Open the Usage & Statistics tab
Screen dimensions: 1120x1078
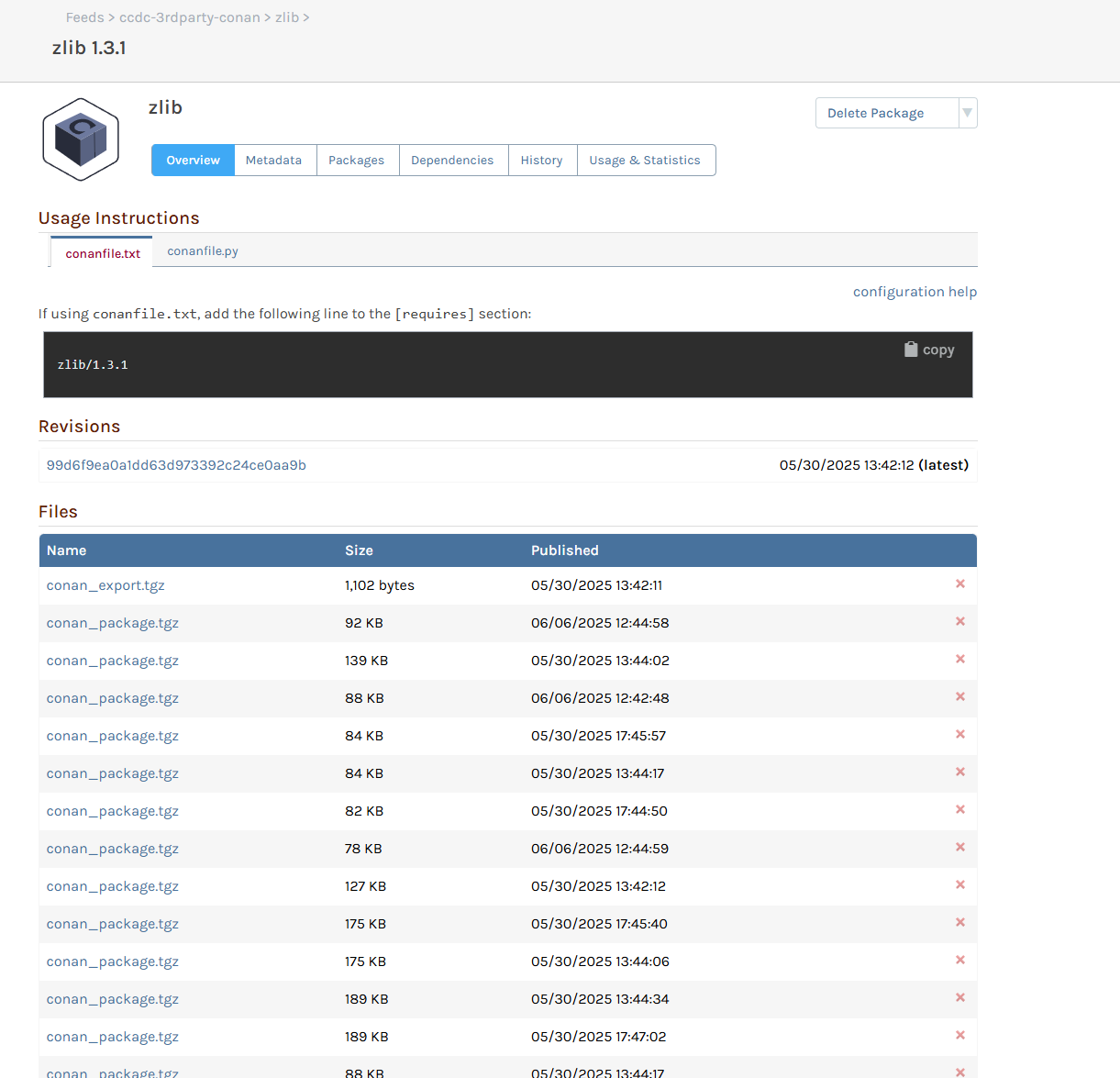coord(644,161)
